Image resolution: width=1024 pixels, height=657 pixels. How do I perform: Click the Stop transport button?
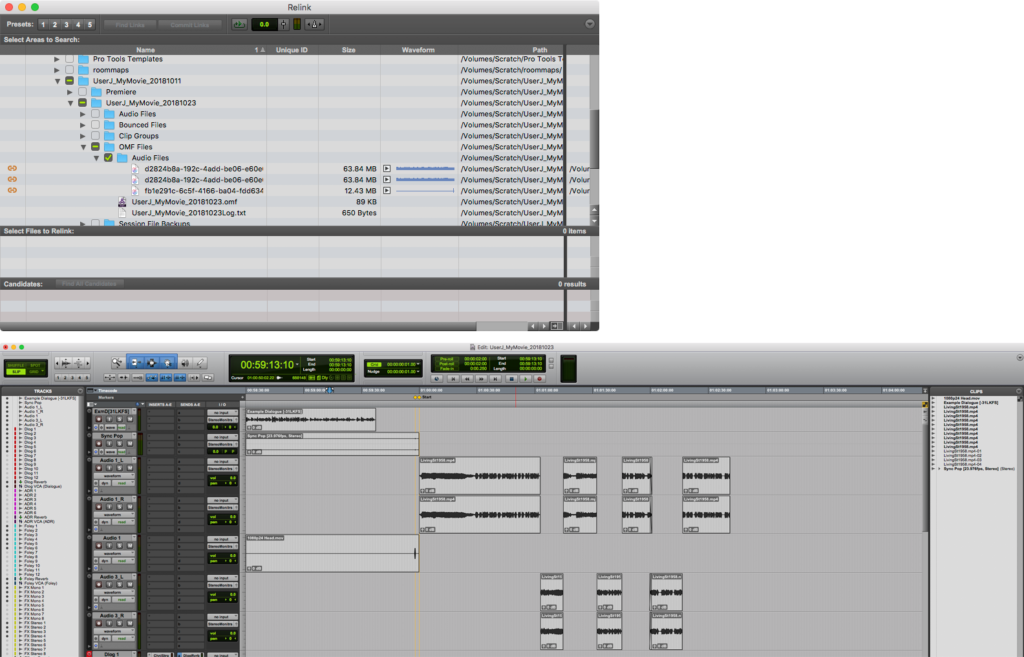tap(511, 379)
